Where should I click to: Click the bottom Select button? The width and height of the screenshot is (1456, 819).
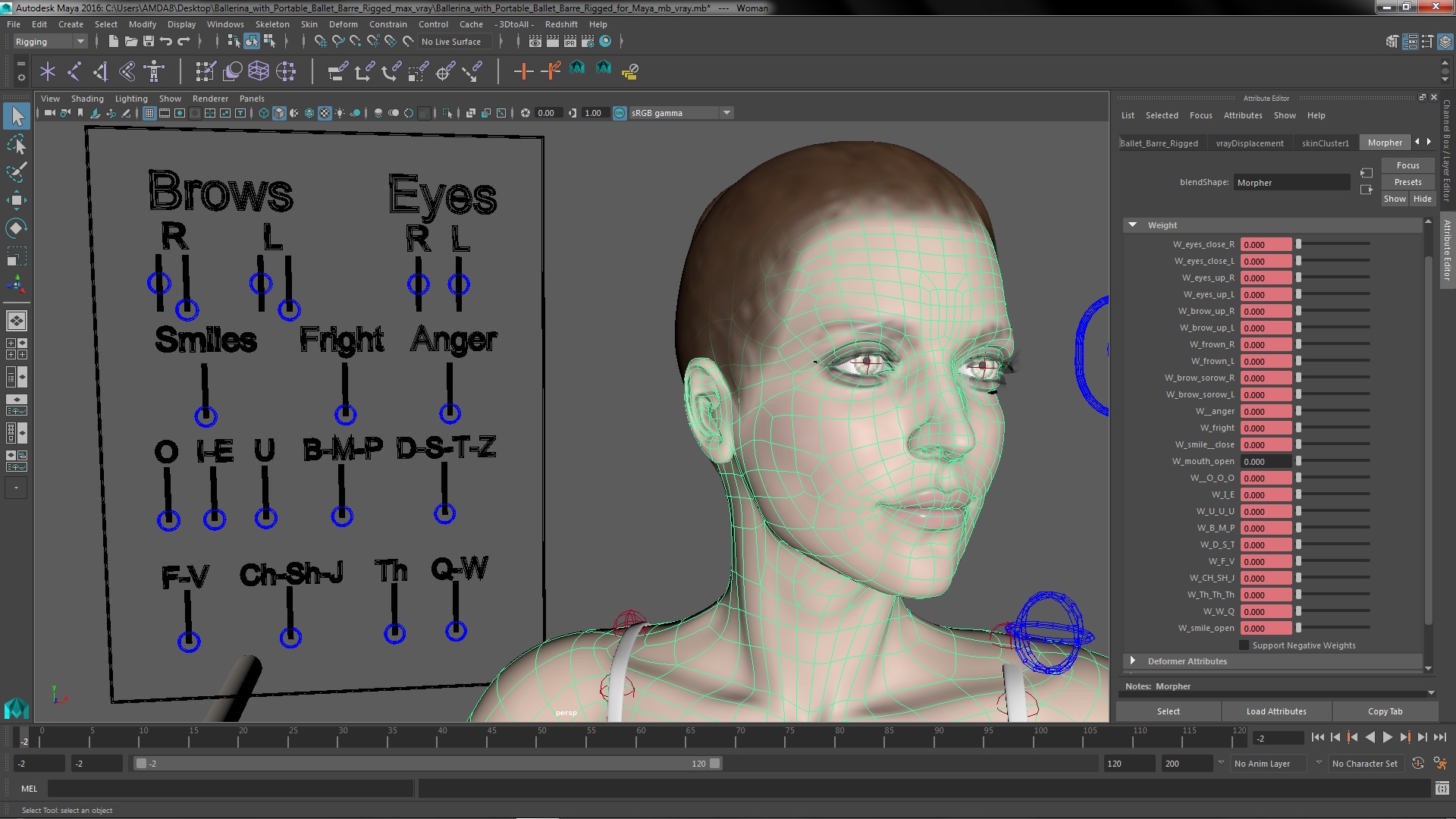pyautogui.click(x=1168, y=711)
